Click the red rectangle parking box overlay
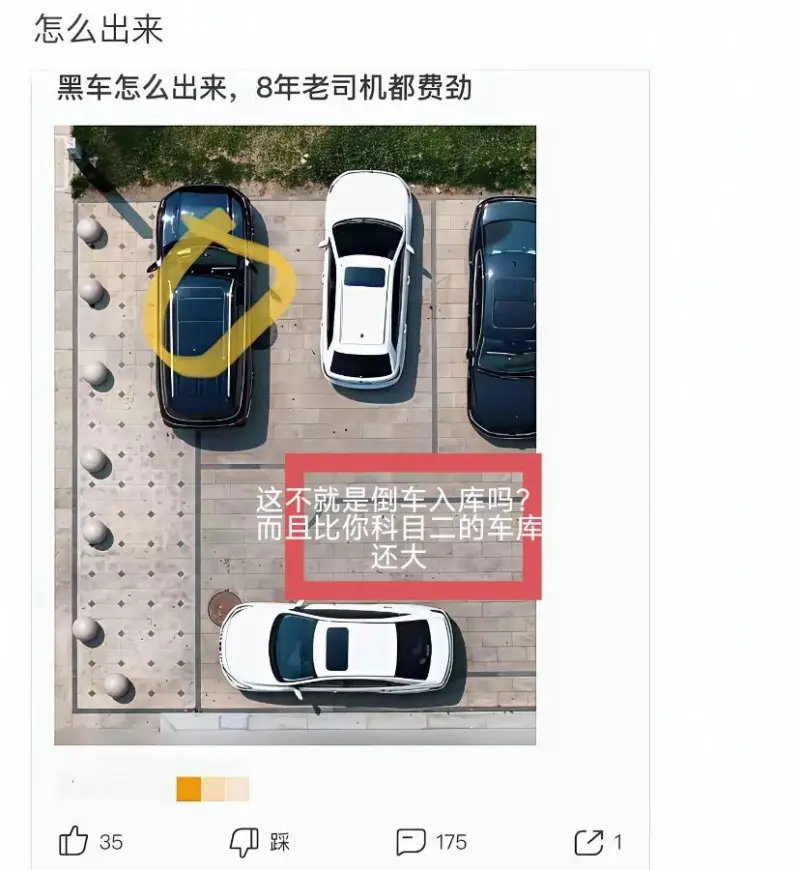800x870 pixels. 413,527
